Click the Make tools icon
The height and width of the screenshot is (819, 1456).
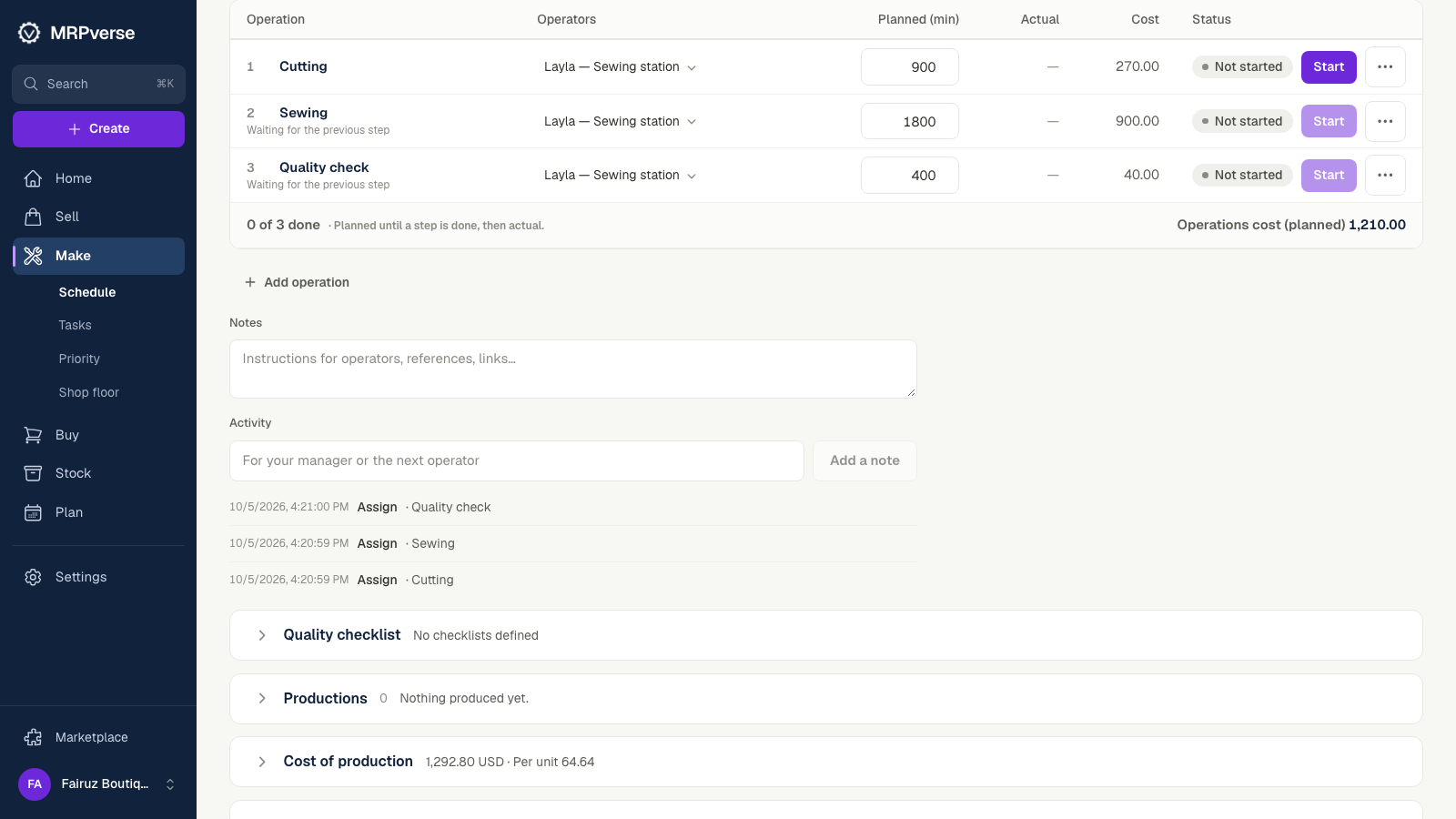click(x=33, y=256)
